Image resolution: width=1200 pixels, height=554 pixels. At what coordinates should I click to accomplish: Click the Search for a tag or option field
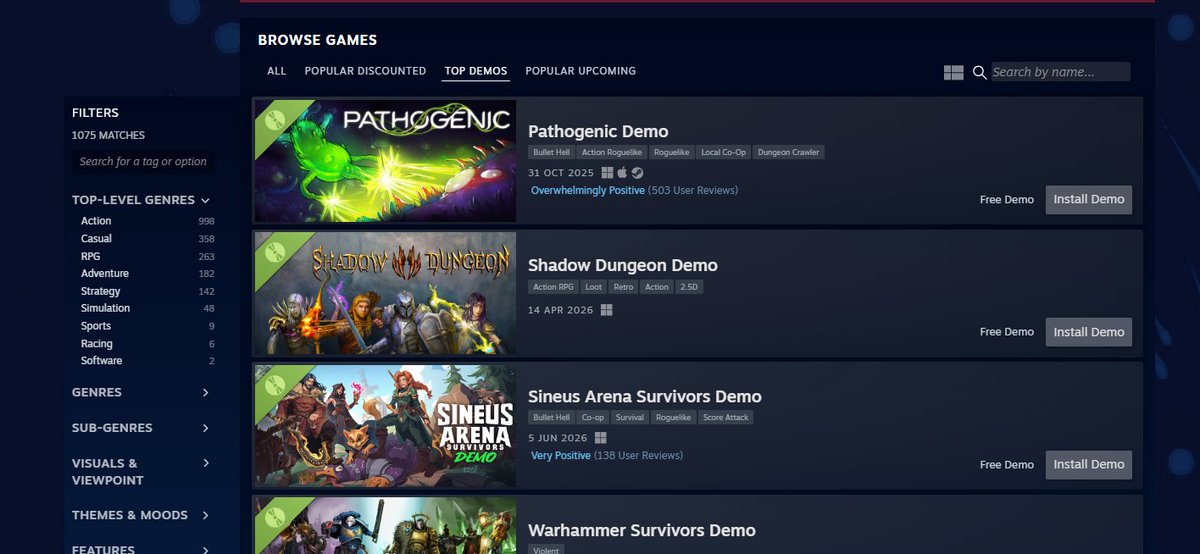point(143,161)
